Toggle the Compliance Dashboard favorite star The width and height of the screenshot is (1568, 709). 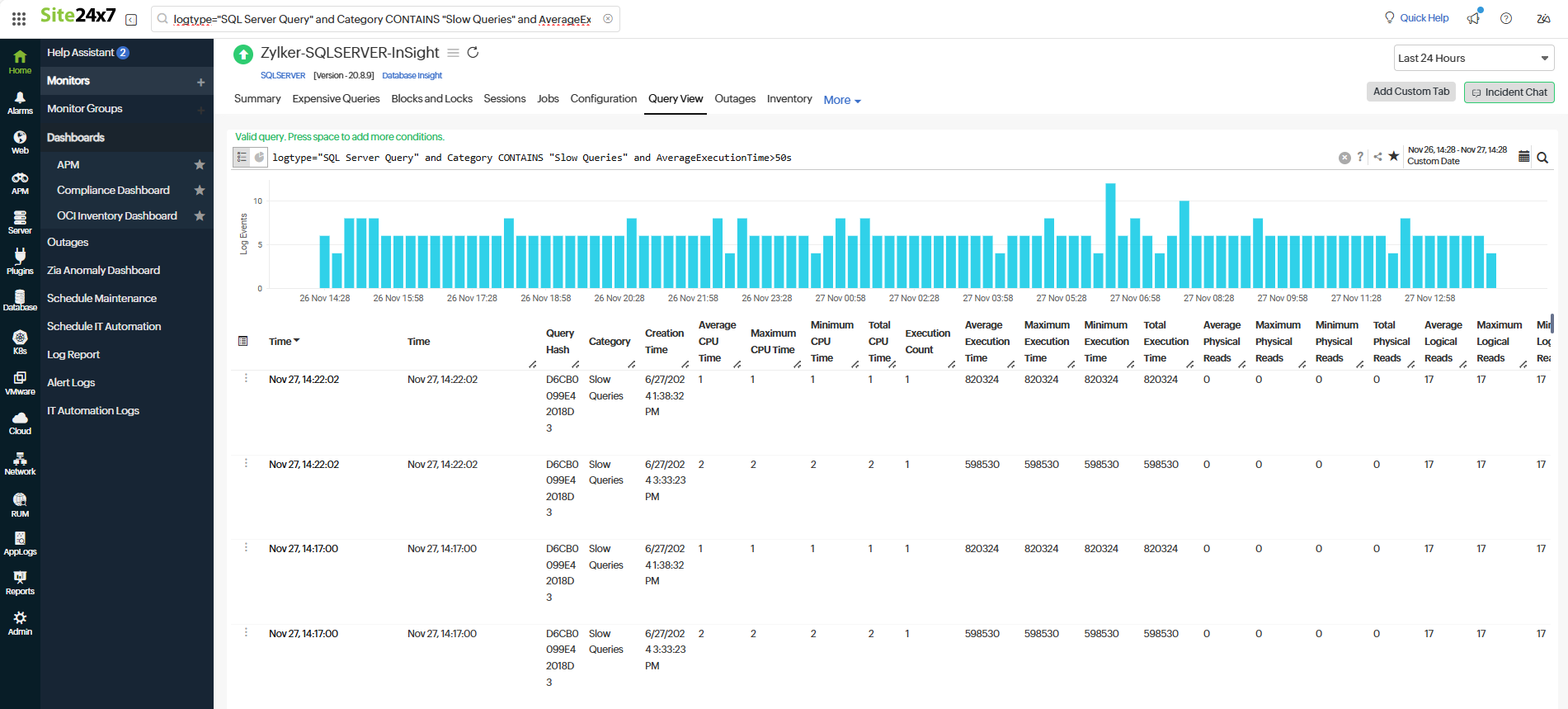click(200, 191)
